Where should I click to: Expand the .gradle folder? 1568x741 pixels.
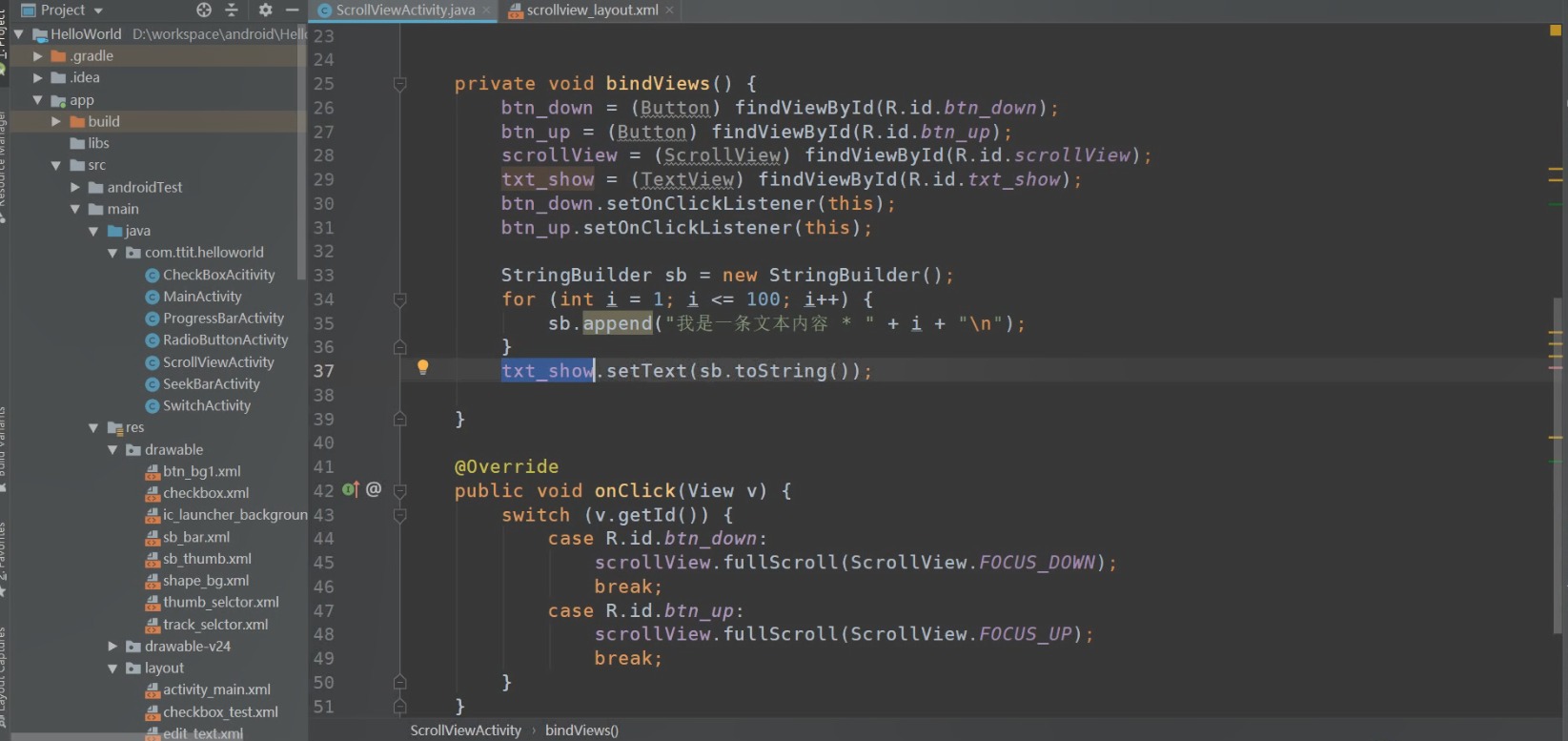click(x=38, y=56)
